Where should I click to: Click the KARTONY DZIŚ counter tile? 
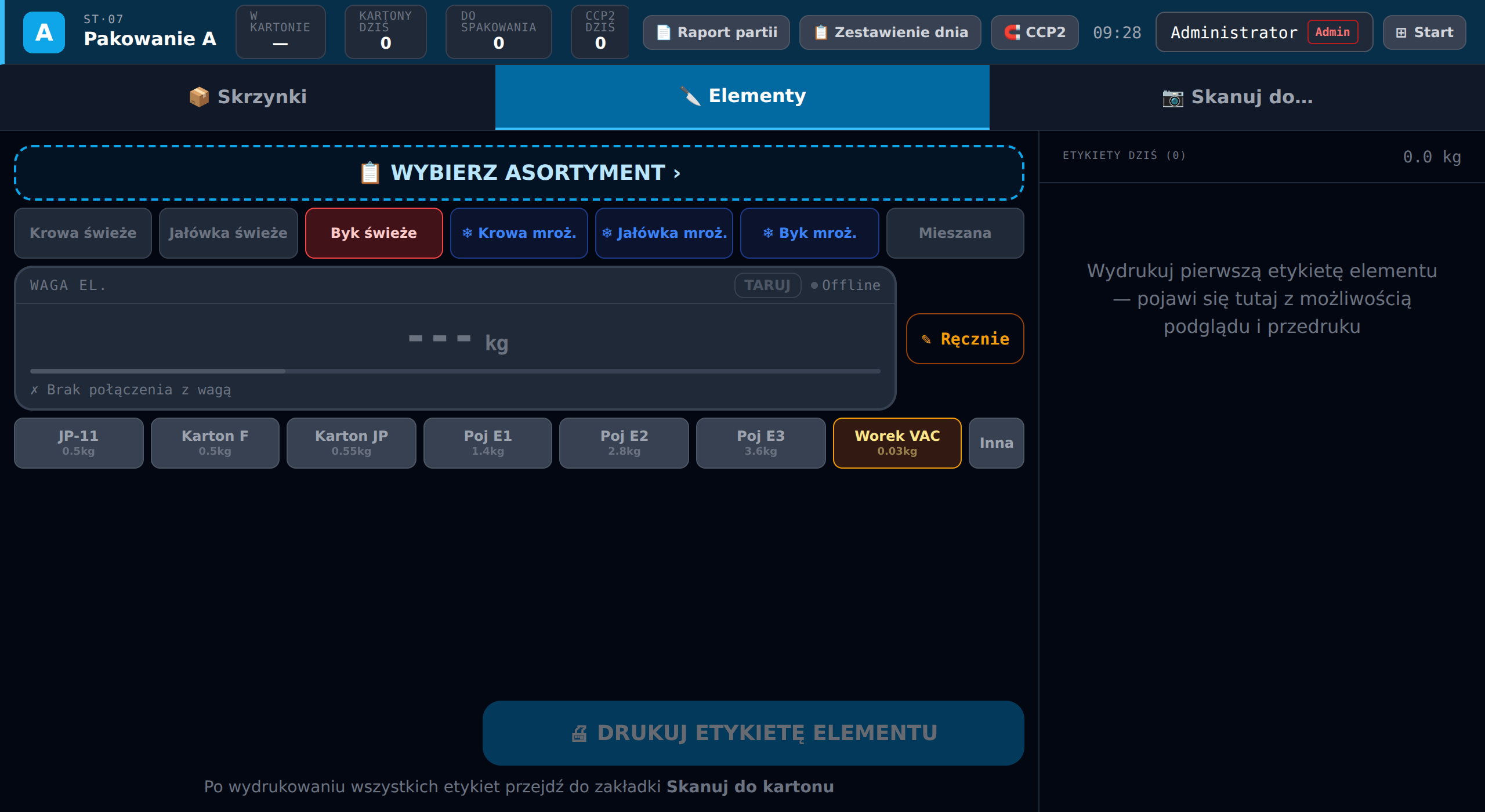386,32
